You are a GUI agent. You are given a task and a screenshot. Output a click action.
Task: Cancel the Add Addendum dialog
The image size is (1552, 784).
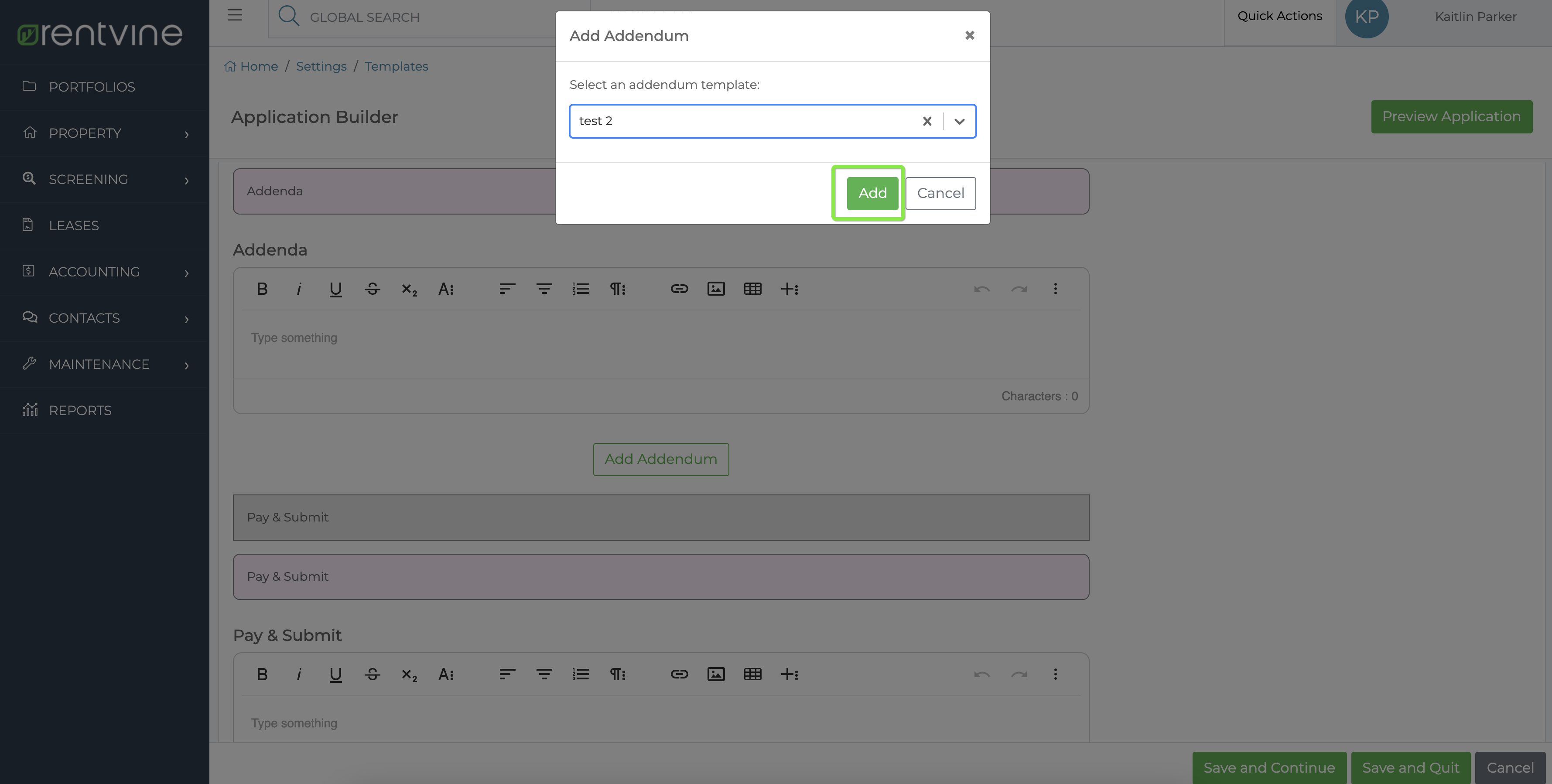pos(940,193)
